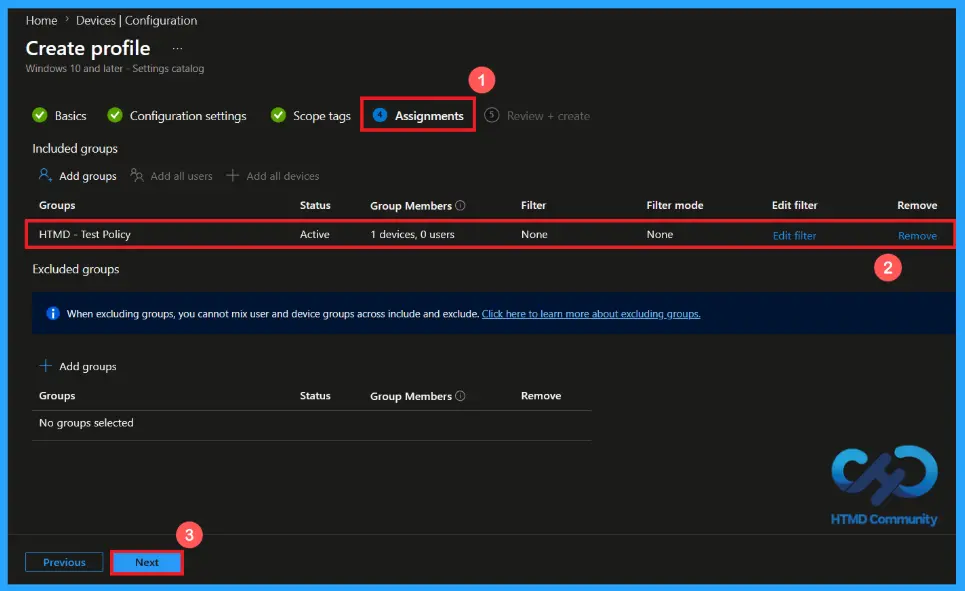The height and width of the screenshot is (591, 965).
Task: Click the blue info icon in the exclusion notice
Action: click(x=53, y=313)
